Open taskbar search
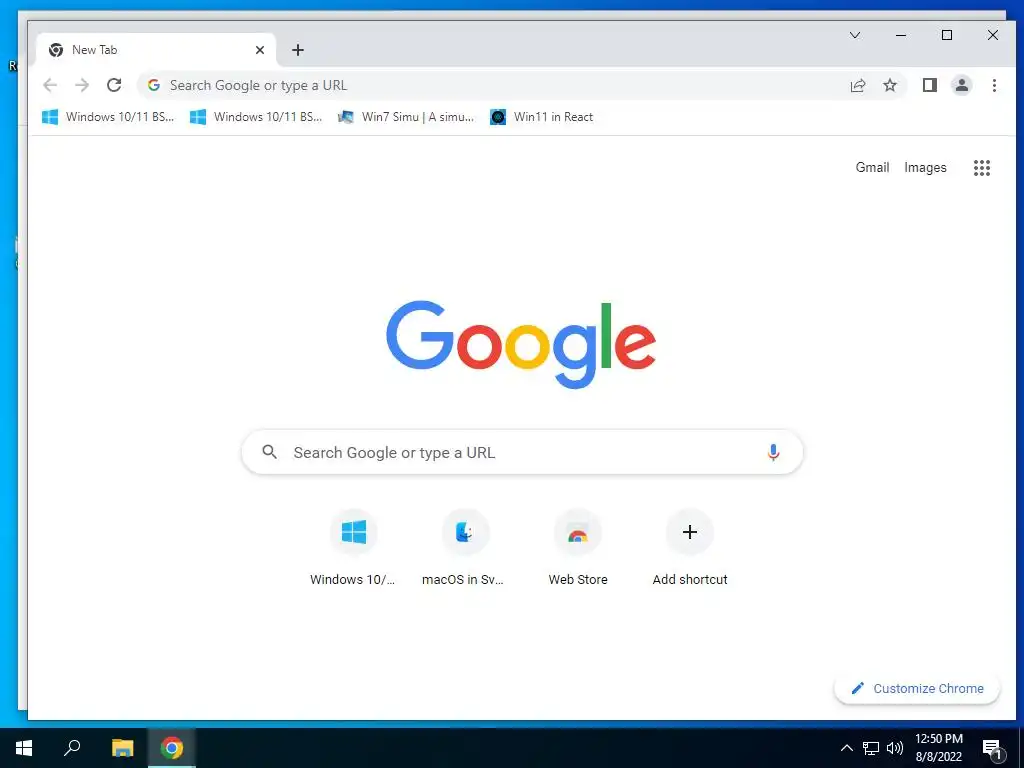 pos(72,748)
